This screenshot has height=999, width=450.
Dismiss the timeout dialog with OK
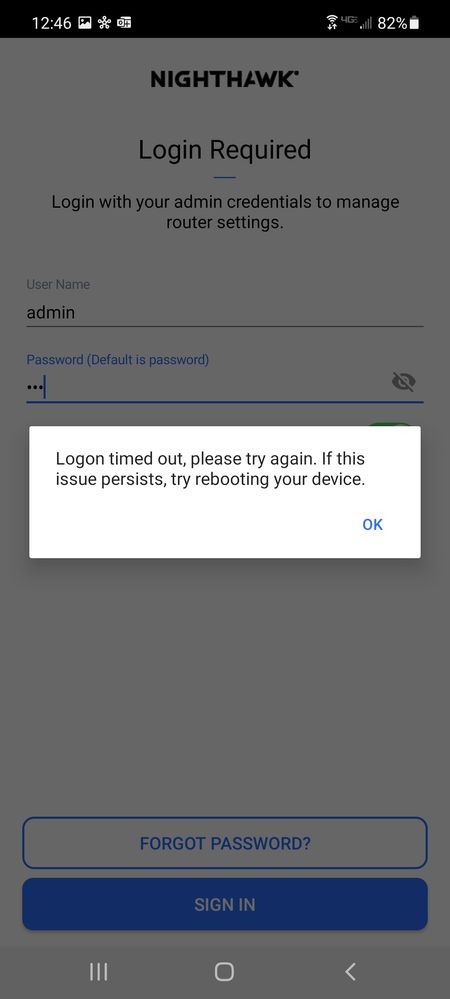pos(372,524)
